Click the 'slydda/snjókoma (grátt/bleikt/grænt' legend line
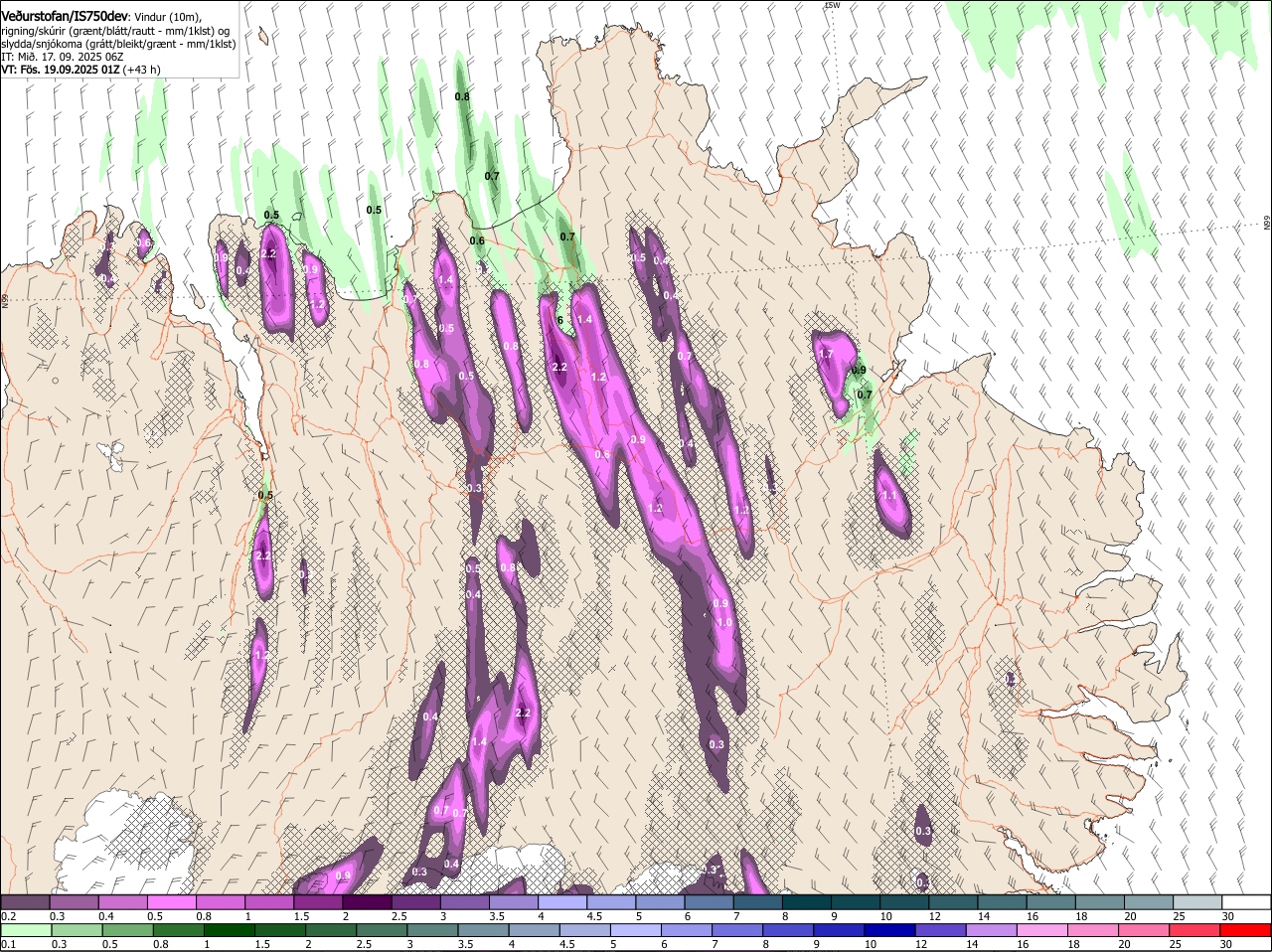The height and width of the screenshot is (952, 1272). coord(118,44)
